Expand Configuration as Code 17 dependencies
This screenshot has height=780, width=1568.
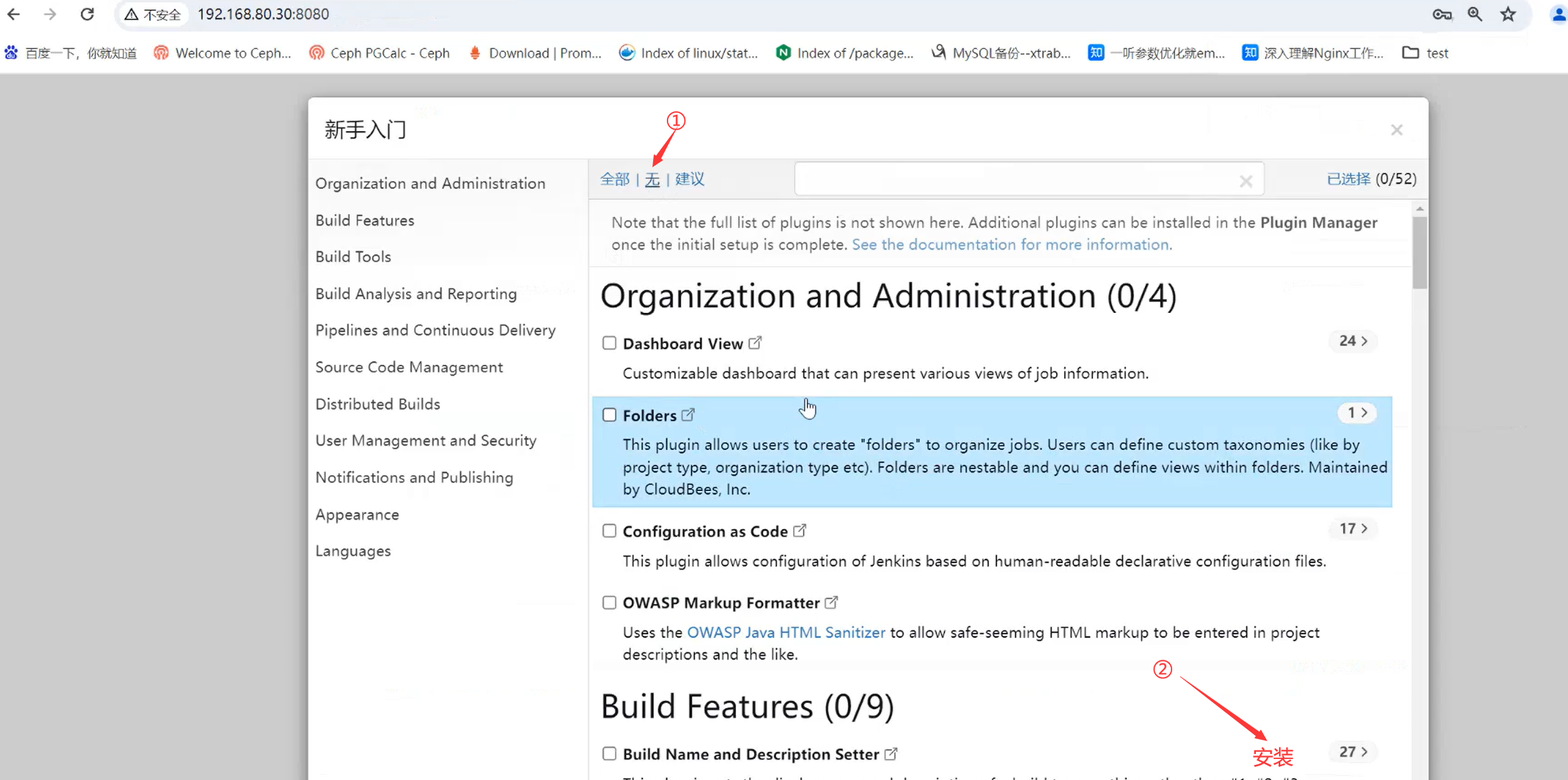1353,529
